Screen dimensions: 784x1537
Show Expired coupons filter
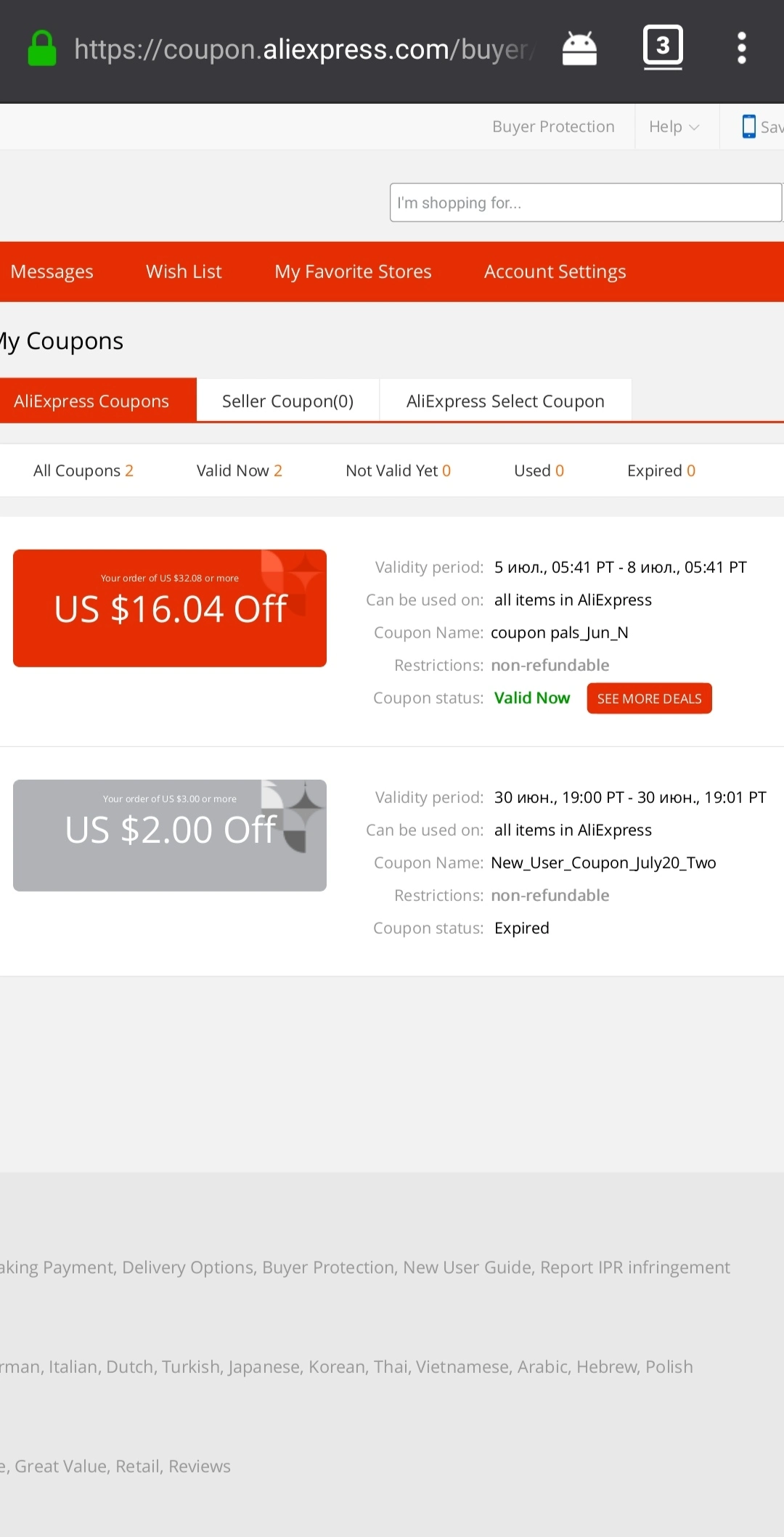click(661, 470)
